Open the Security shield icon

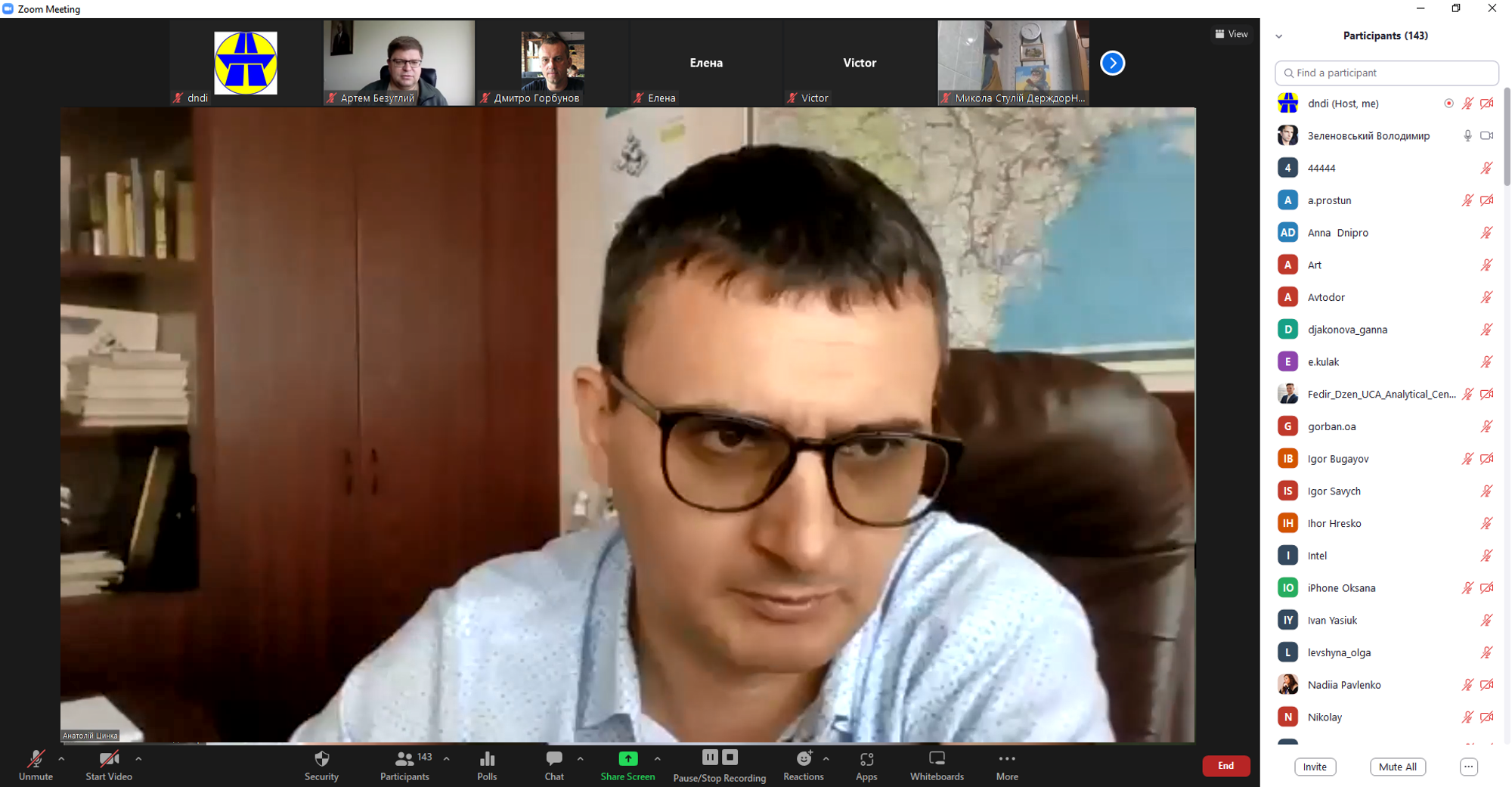[321, 759]
